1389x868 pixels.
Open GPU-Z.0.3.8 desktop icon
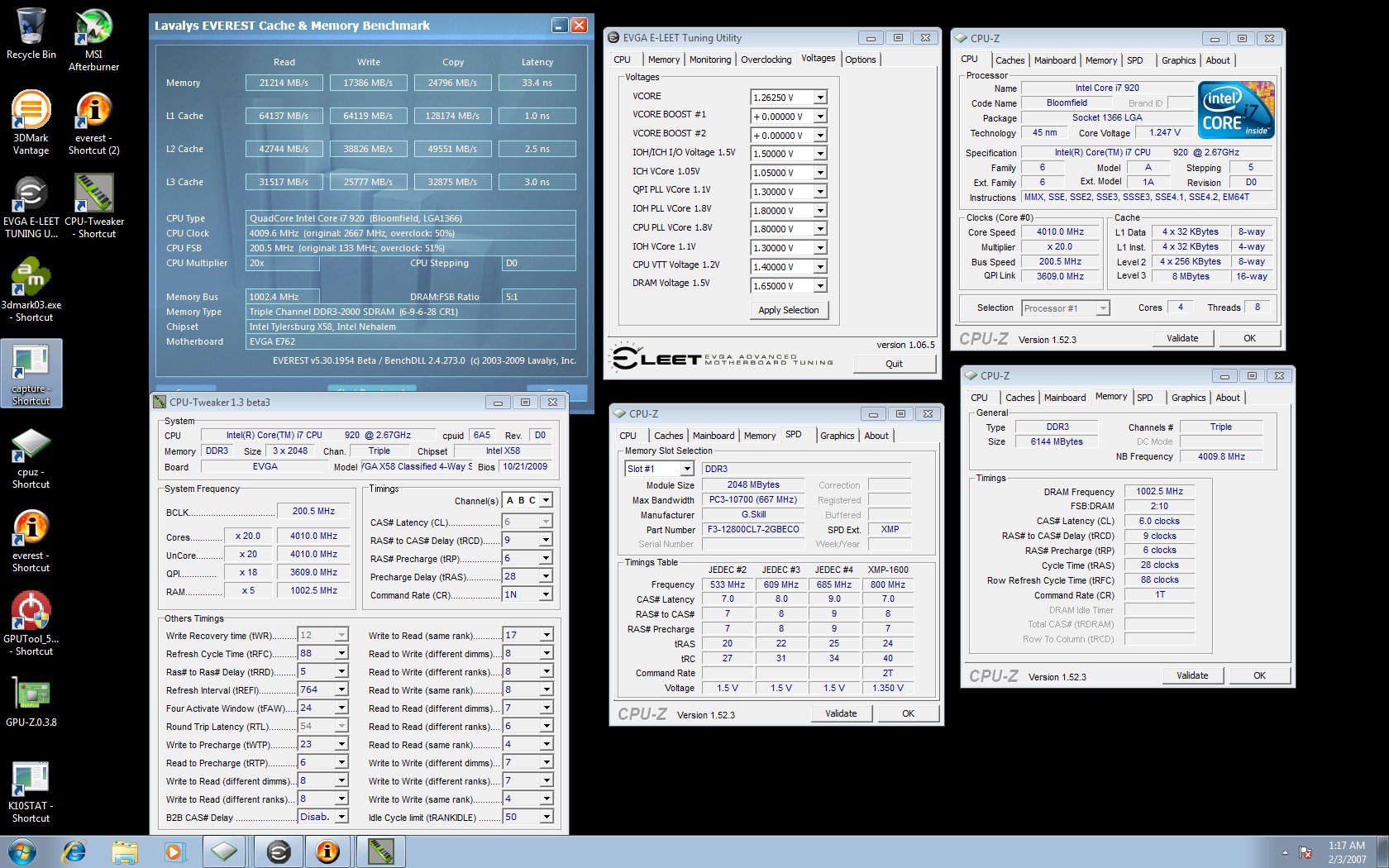click(x=31, y=703)
